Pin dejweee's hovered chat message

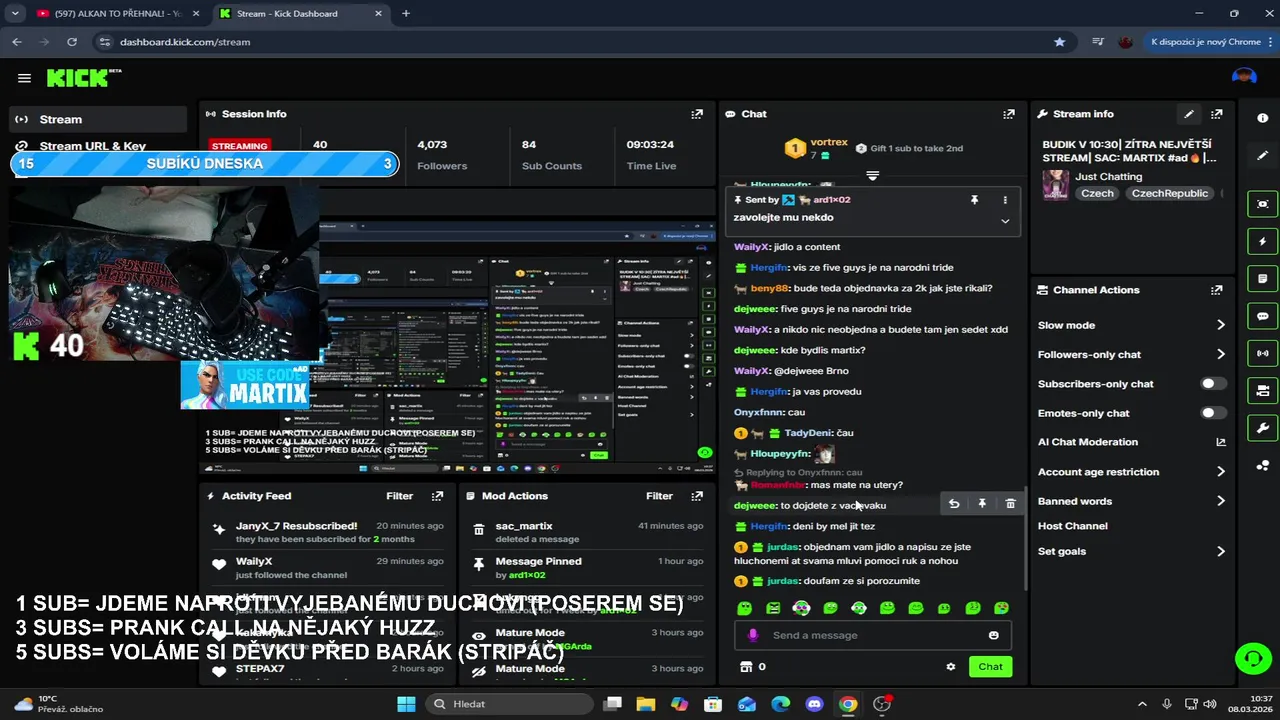click(982, 504)
